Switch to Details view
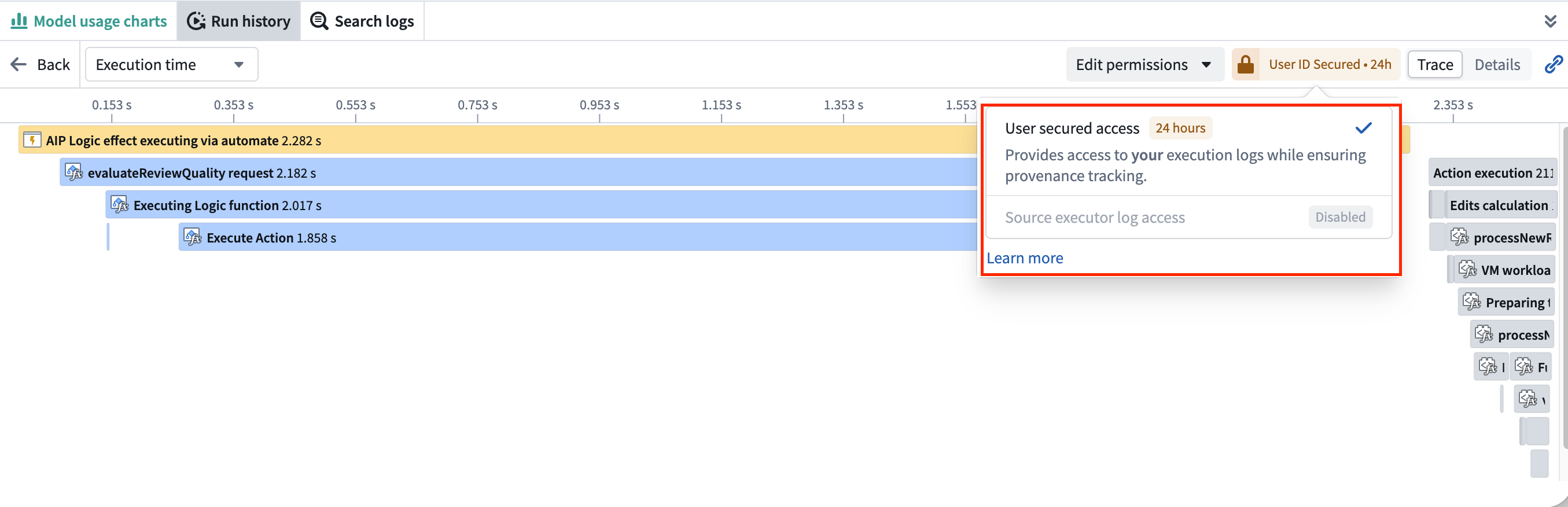 (1497, 64)
